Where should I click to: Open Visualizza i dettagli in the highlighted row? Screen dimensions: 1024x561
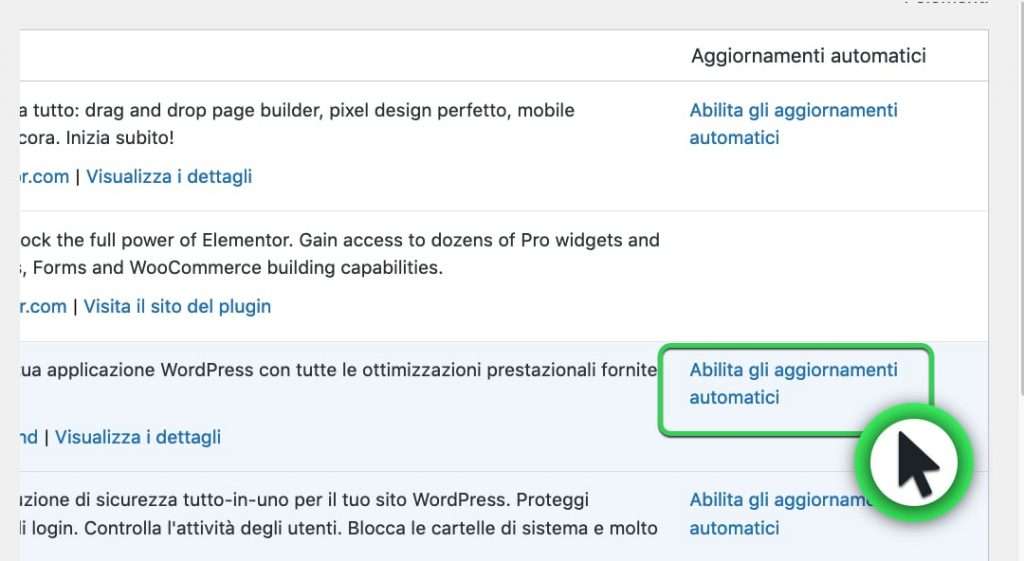point(138,437)
